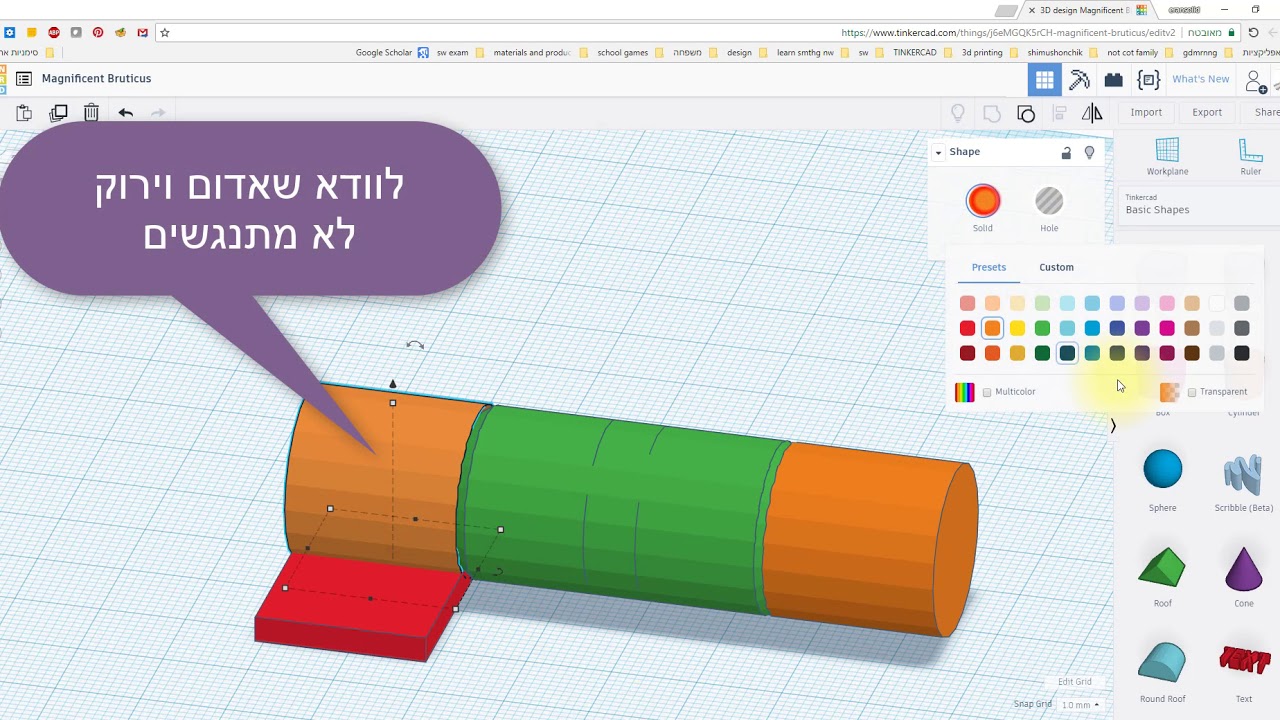Image resolution: width=1280 pixels, height=720 pixels.
Task: Click the Edit Grid link
Action: coord(1075,682)
